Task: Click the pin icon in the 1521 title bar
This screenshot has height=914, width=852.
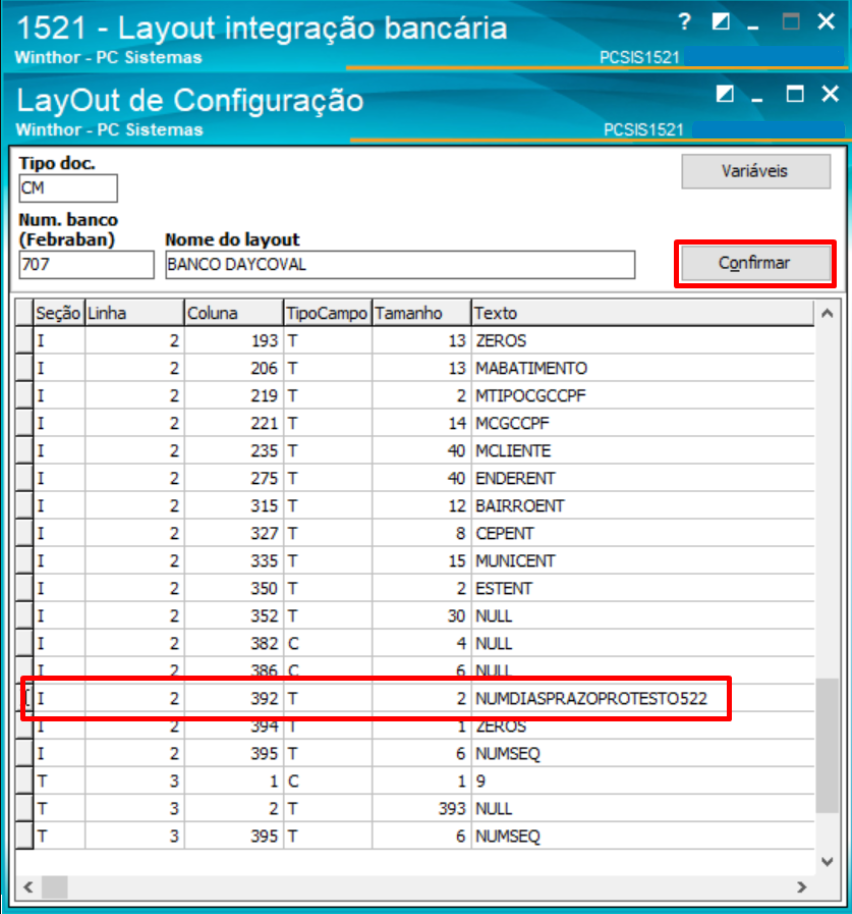Action: point(721,22)
